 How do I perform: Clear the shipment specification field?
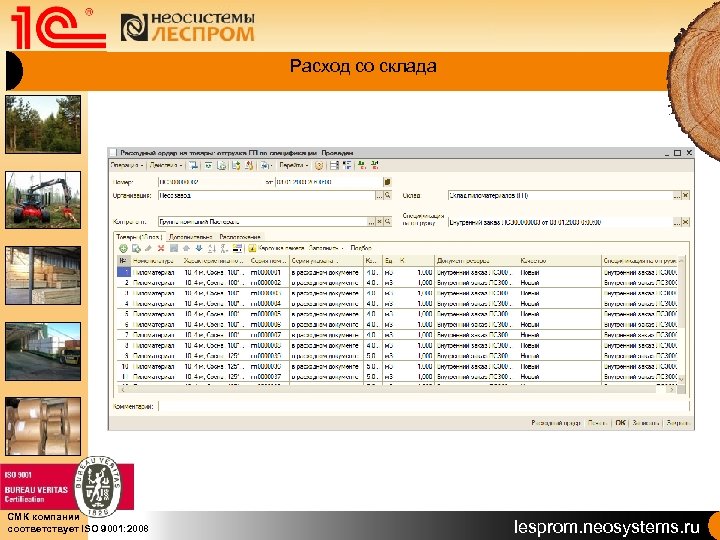(x=685, y=222)
